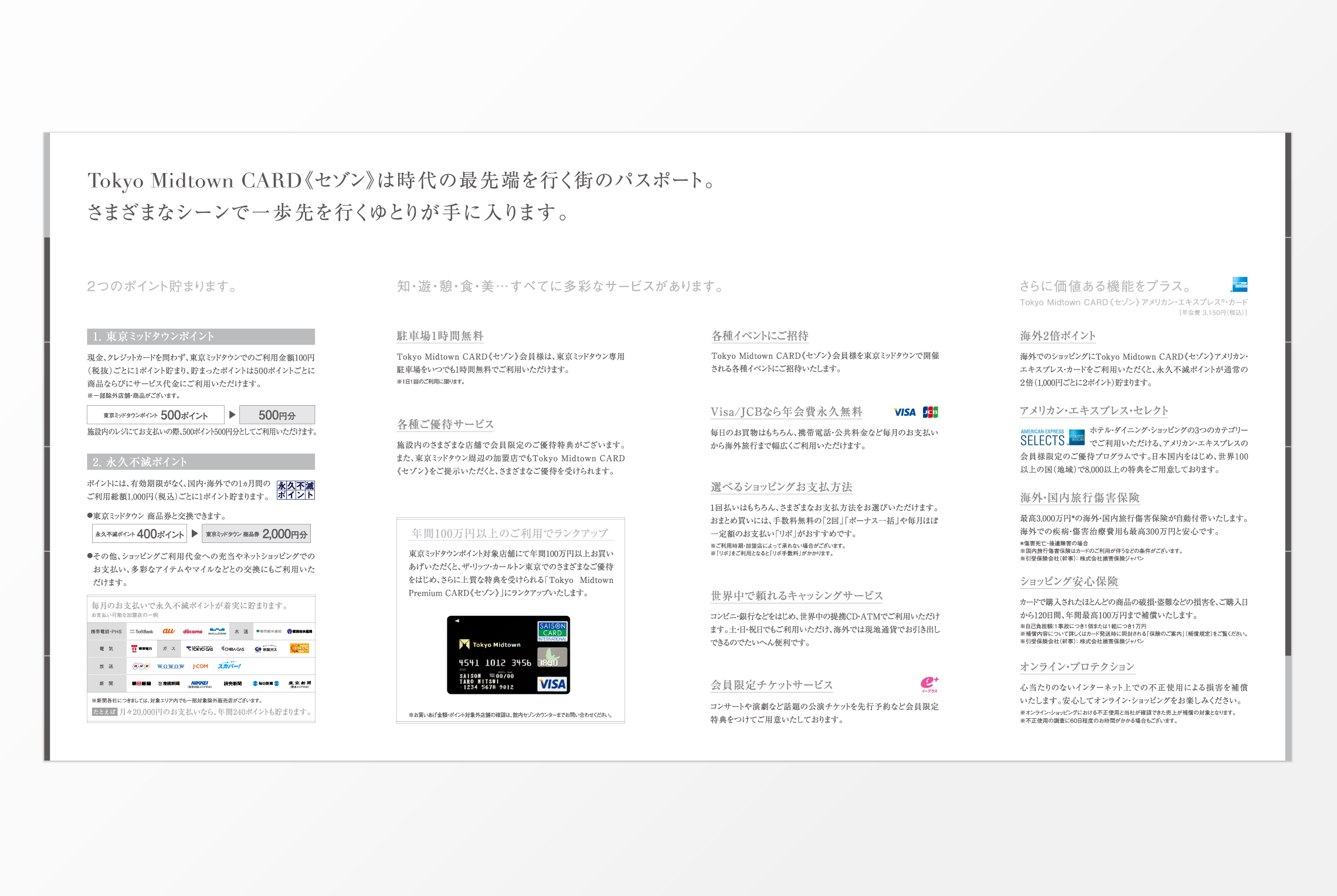The height and width of the screenshot is (896, 1337).
Task: Click the 電気 row label in the table
Action: tap(106, 649)
